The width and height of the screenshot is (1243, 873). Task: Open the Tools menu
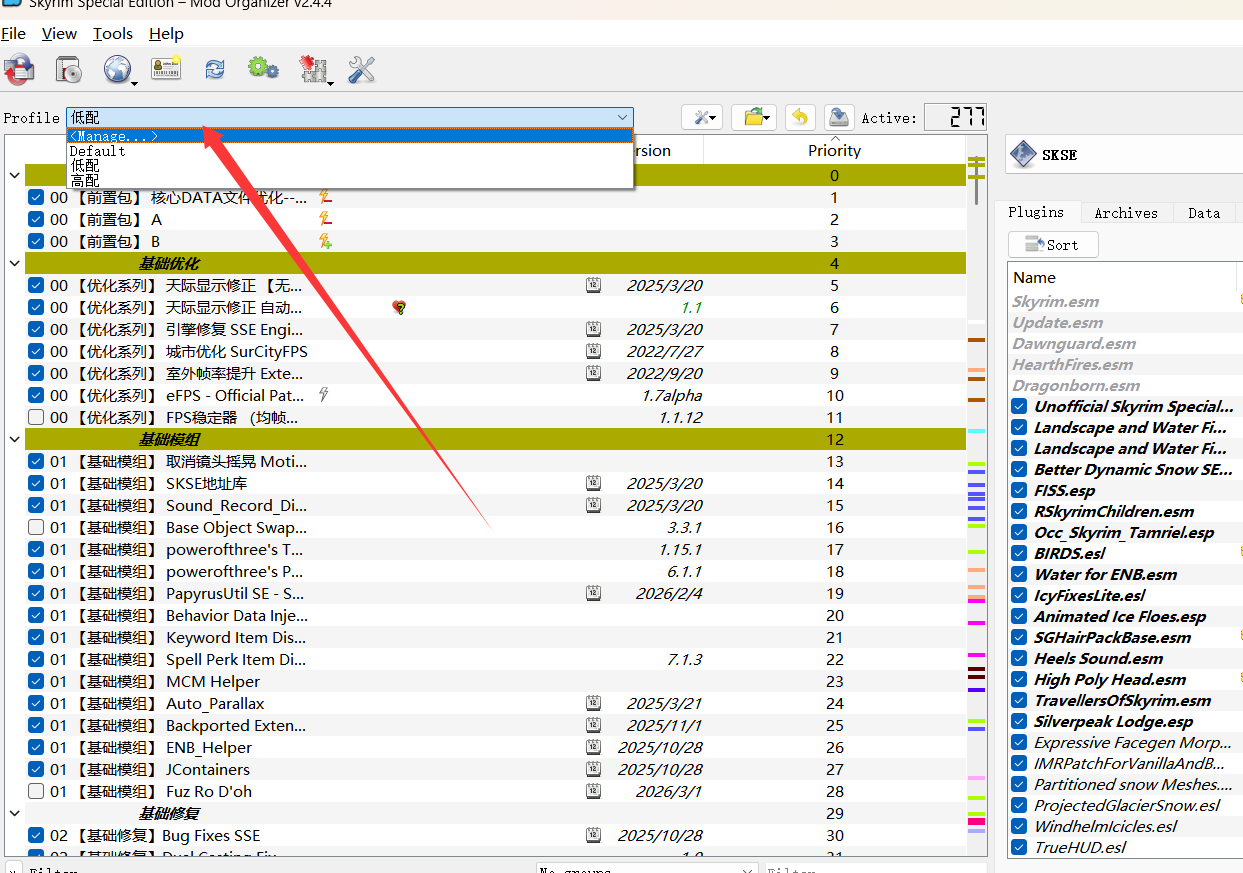coord(112,34)
